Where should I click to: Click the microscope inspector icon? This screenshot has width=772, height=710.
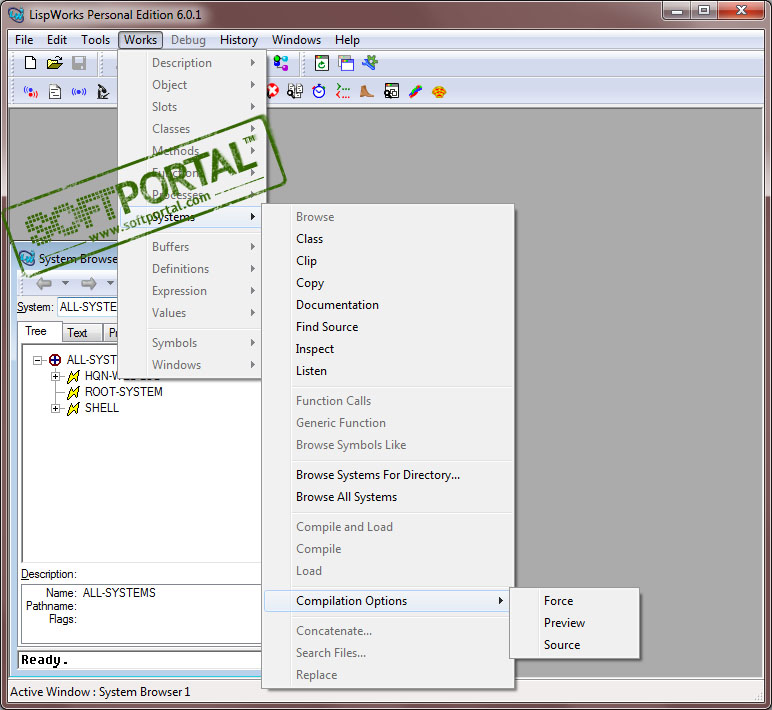(x=103, y=92)
